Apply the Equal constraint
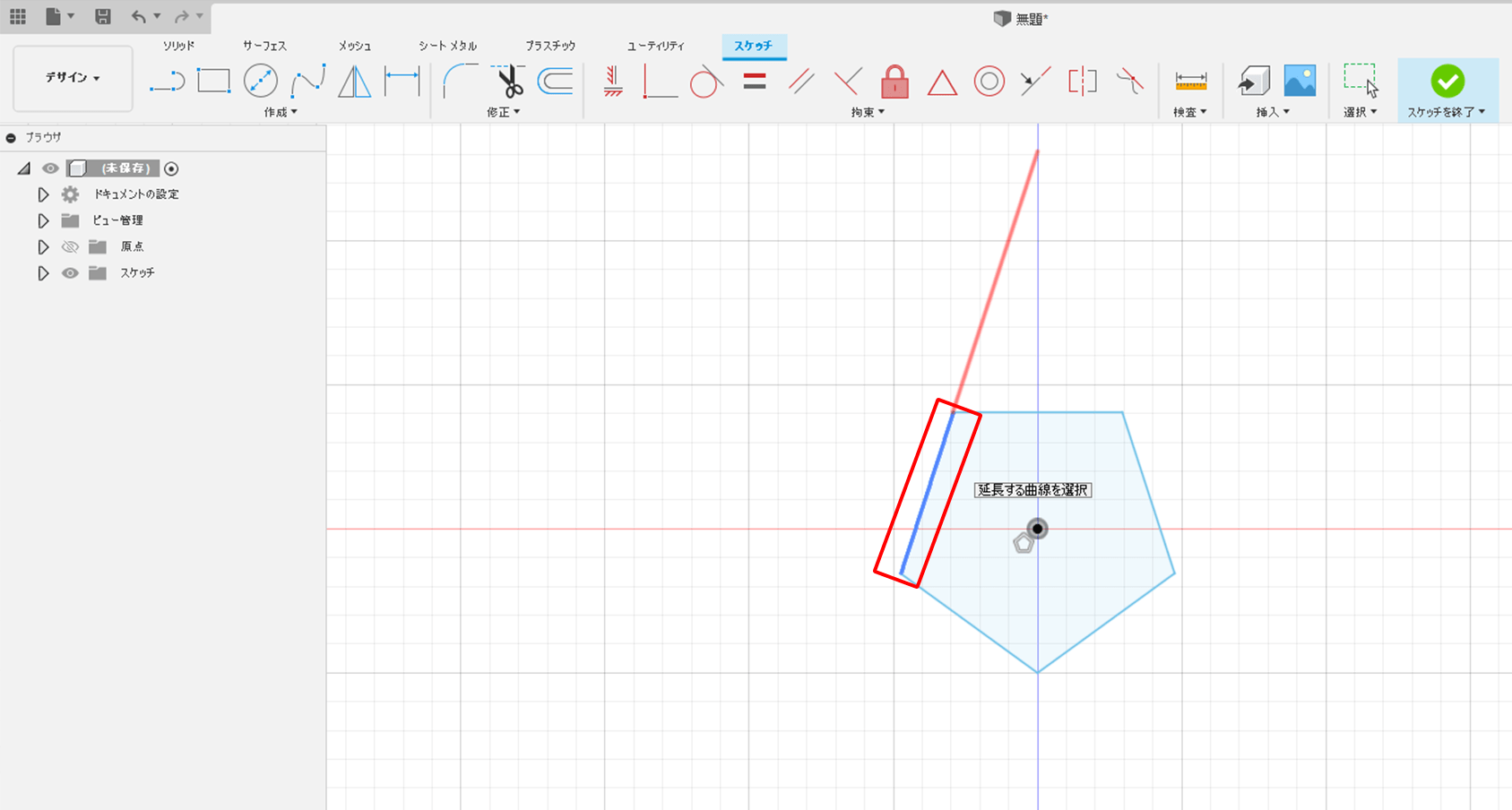 (755, 82)
